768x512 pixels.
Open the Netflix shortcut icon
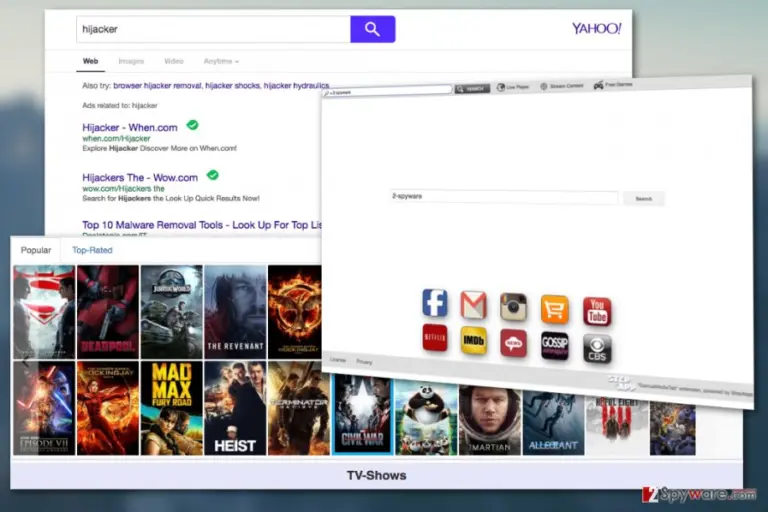click(434, 338)
